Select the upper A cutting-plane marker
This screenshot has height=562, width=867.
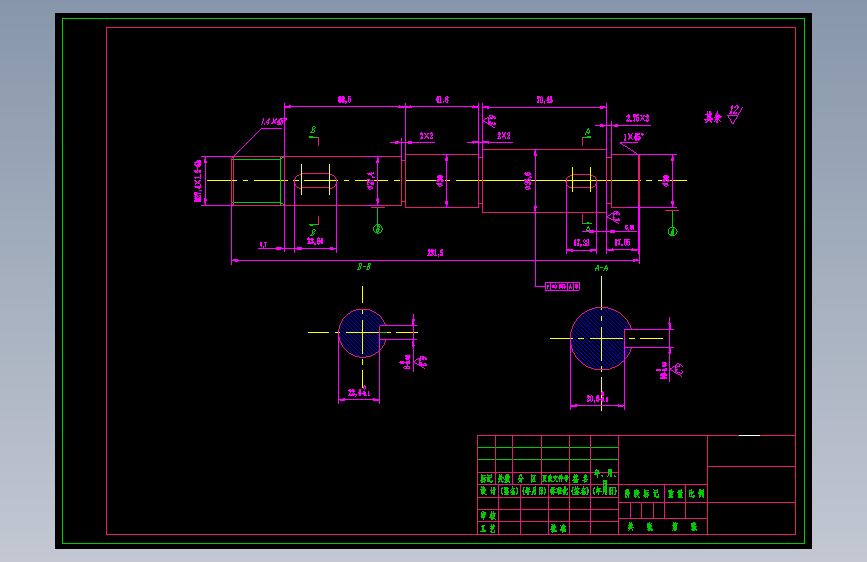(587, 136)
